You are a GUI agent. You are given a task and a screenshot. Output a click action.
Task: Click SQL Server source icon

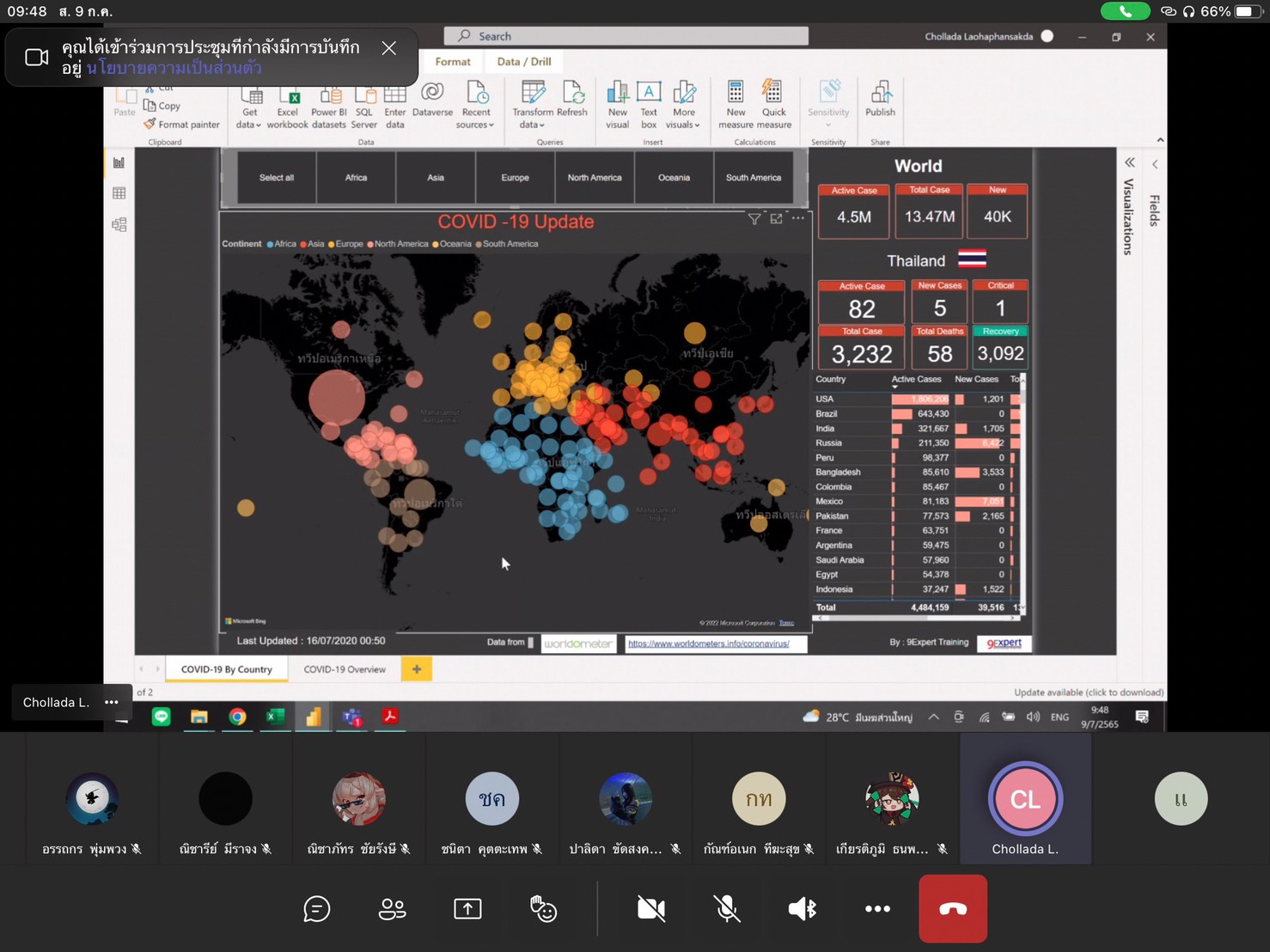coord(364,107)
